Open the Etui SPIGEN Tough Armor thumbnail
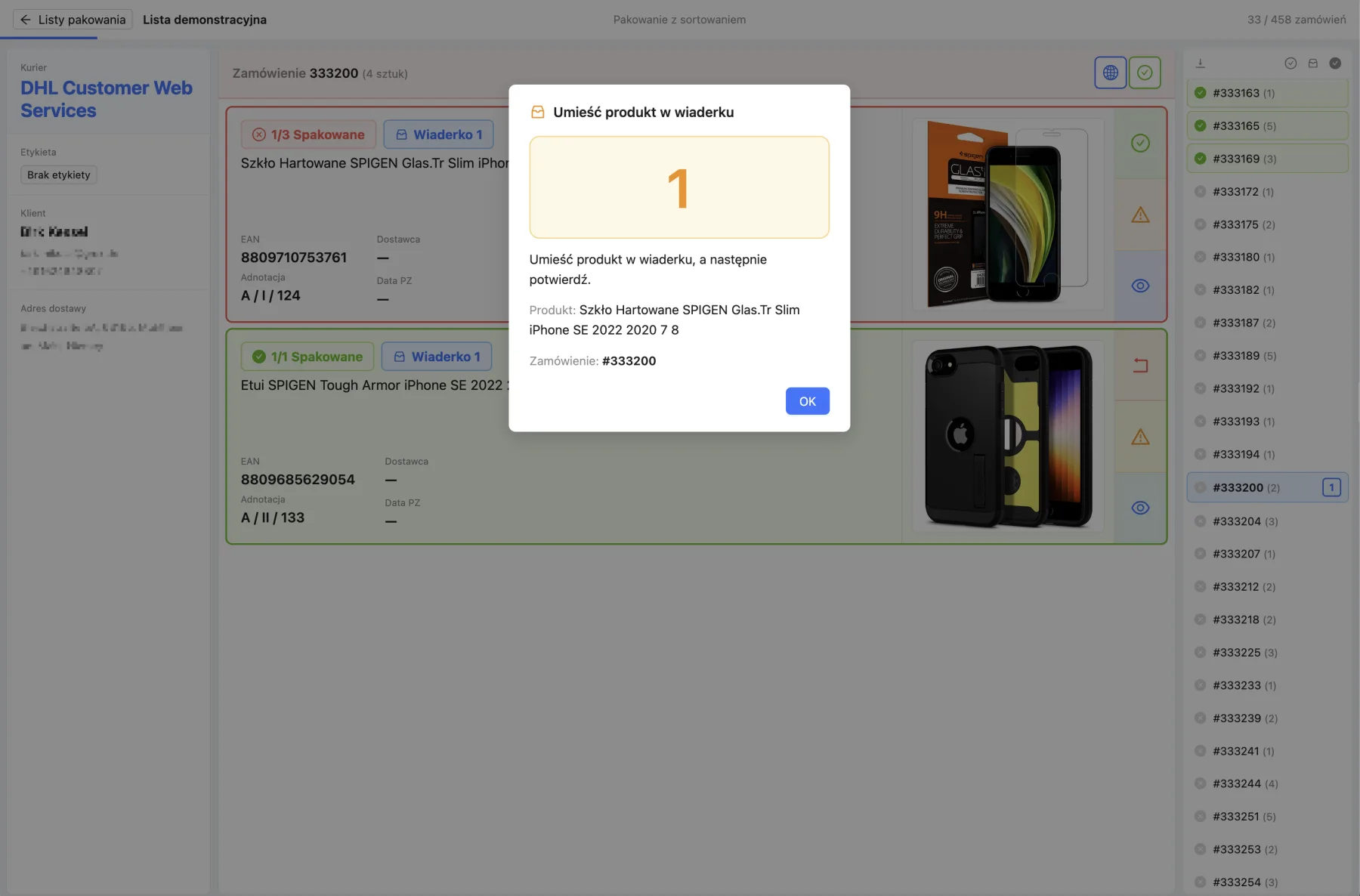 [x=1008, y=437]
